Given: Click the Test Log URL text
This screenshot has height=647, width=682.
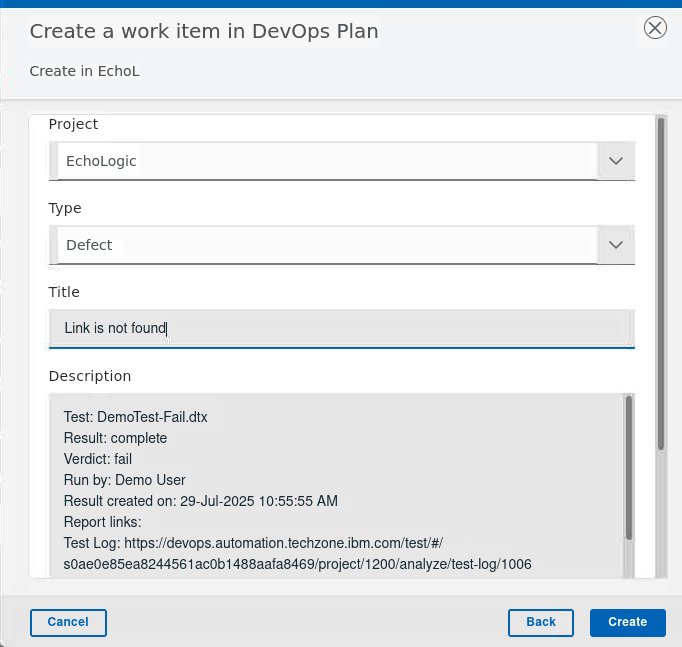Looking at the screenshot, I should [x=298, y=554].
